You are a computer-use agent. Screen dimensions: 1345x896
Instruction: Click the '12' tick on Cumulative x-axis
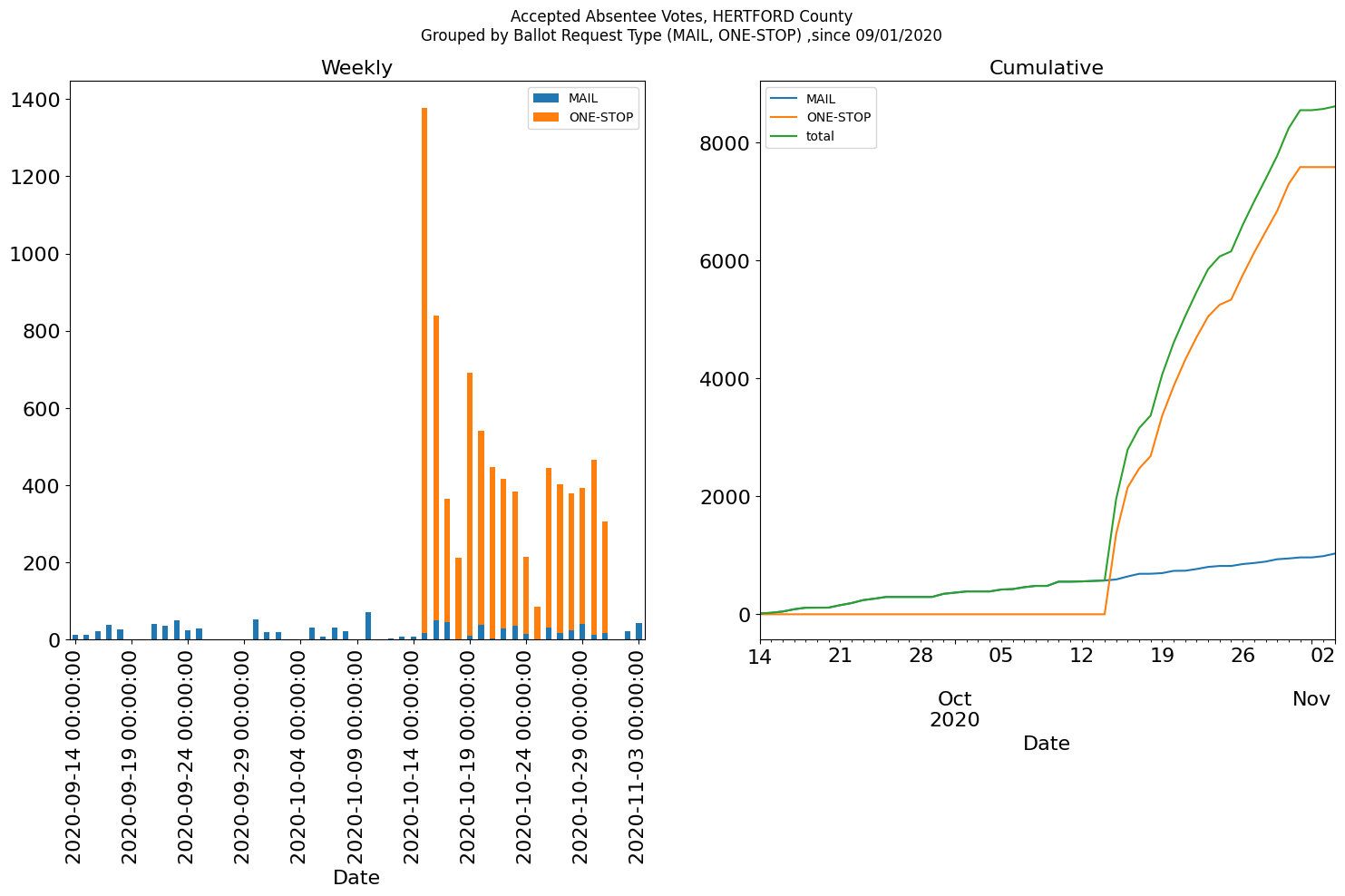[1082, 655]
